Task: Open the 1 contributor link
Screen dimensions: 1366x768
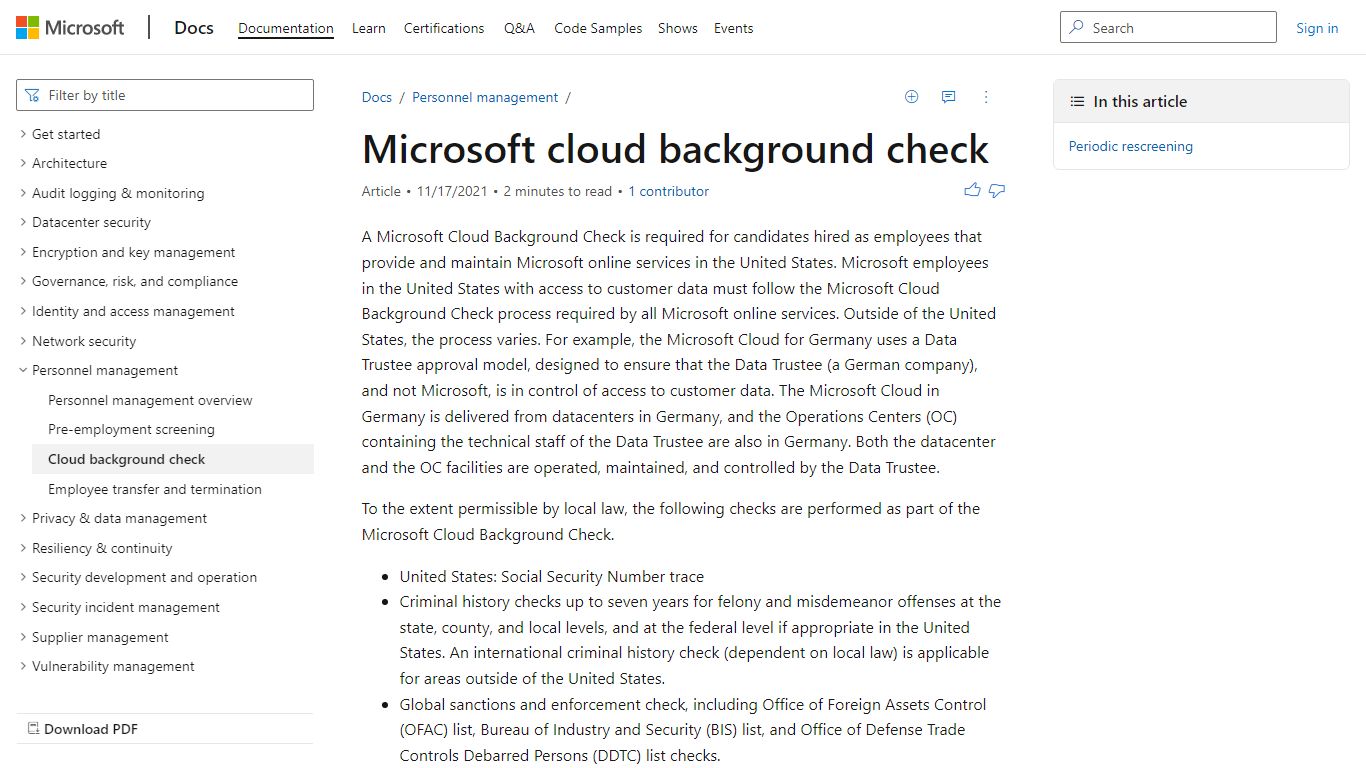Action: click(x=668, y=191)
